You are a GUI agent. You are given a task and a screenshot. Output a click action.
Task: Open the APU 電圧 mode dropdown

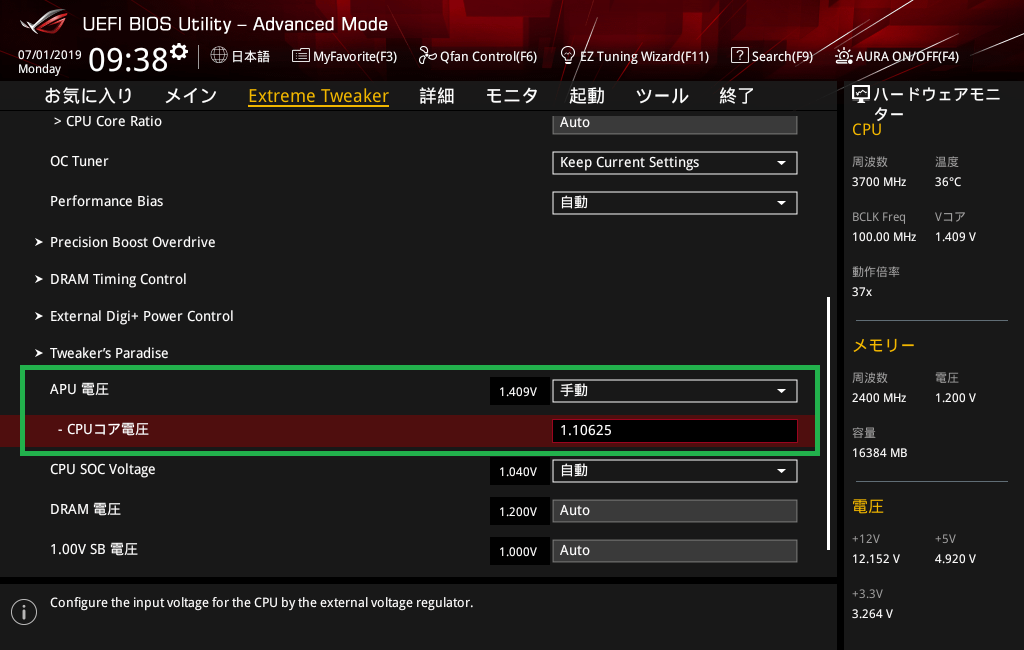pos(675,391)
